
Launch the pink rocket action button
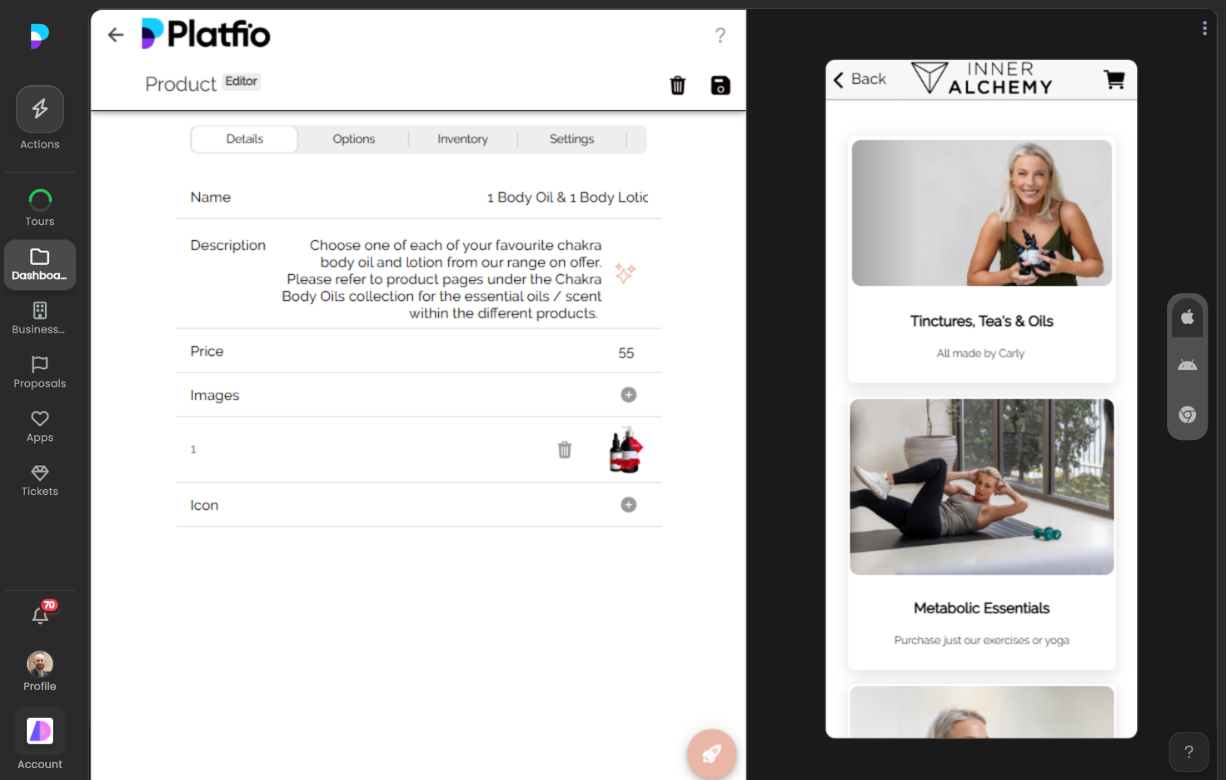point(711,755)
